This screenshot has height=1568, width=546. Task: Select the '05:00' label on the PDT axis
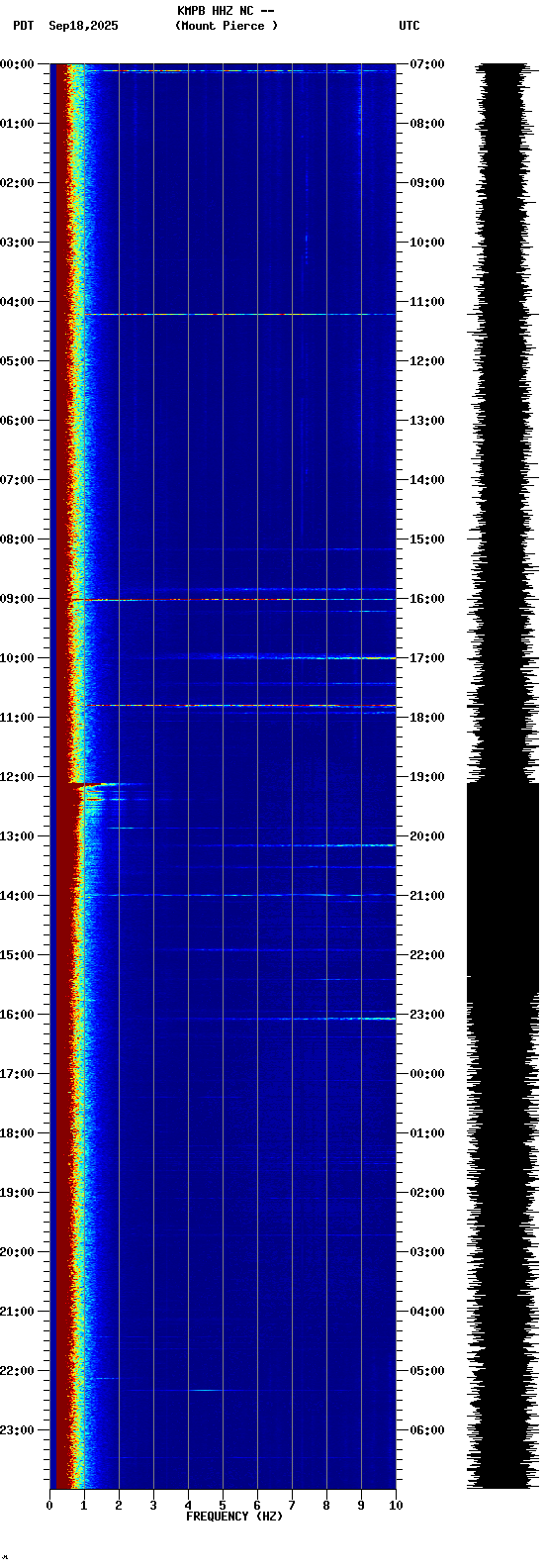coord(17,361)
